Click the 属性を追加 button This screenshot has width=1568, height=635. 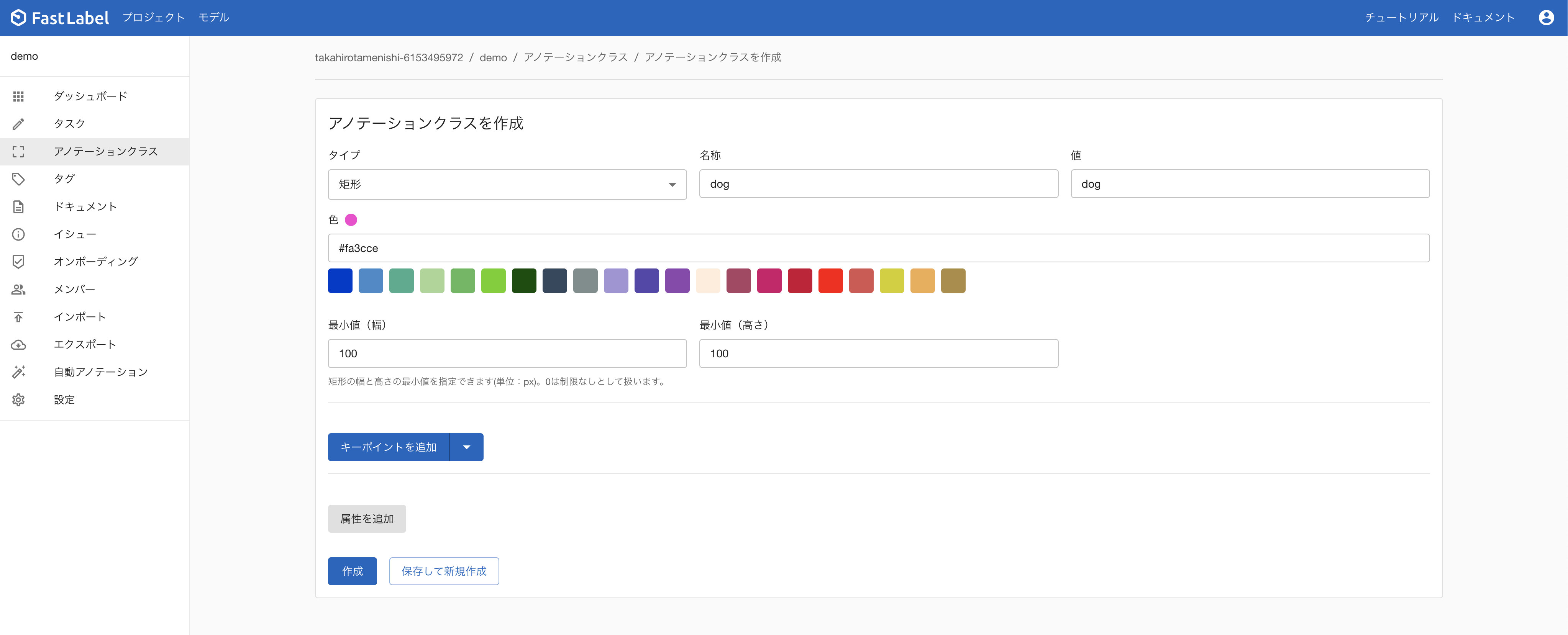366,519
